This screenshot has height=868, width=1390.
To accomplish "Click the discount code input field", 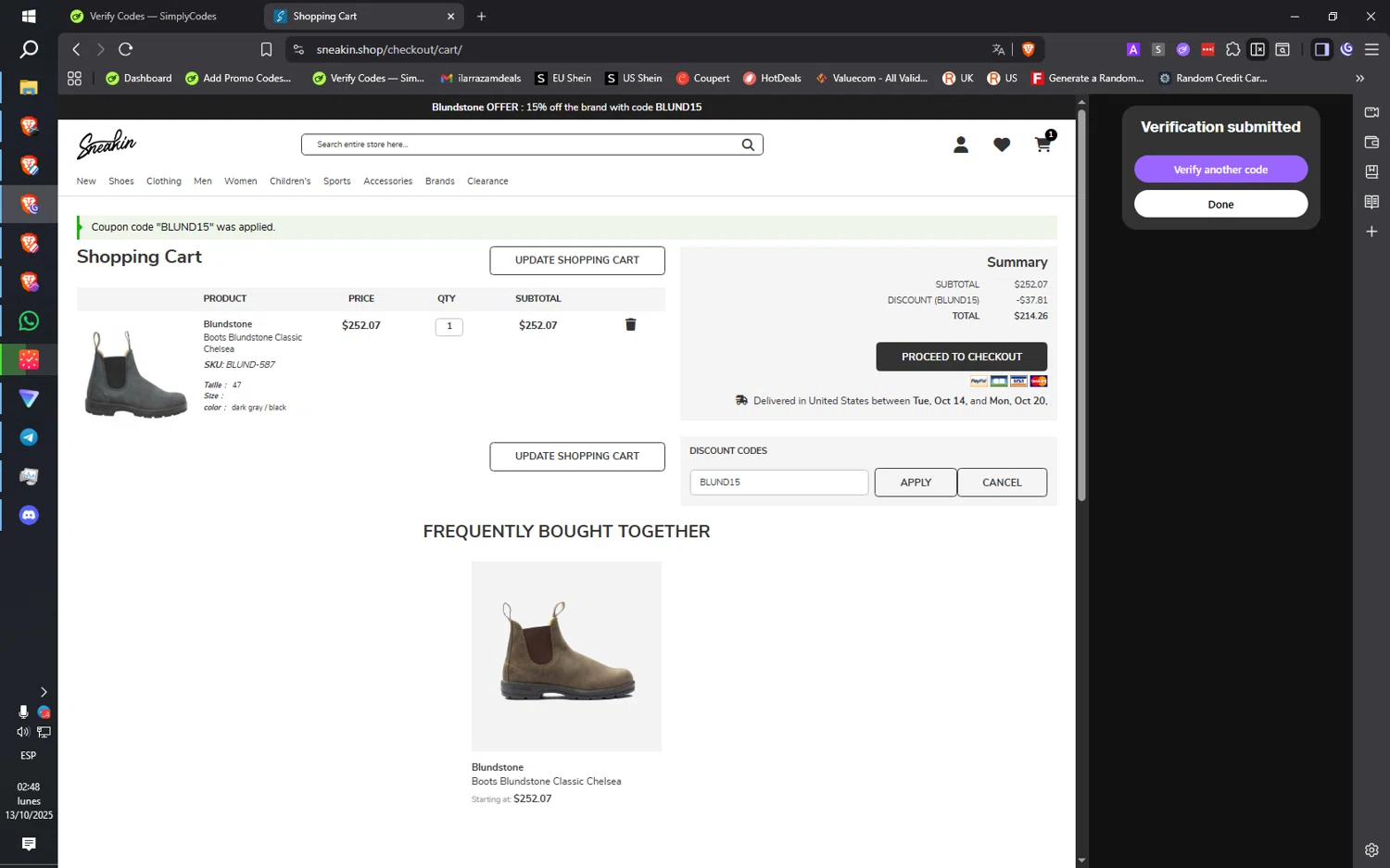I will tap(779, 482).
